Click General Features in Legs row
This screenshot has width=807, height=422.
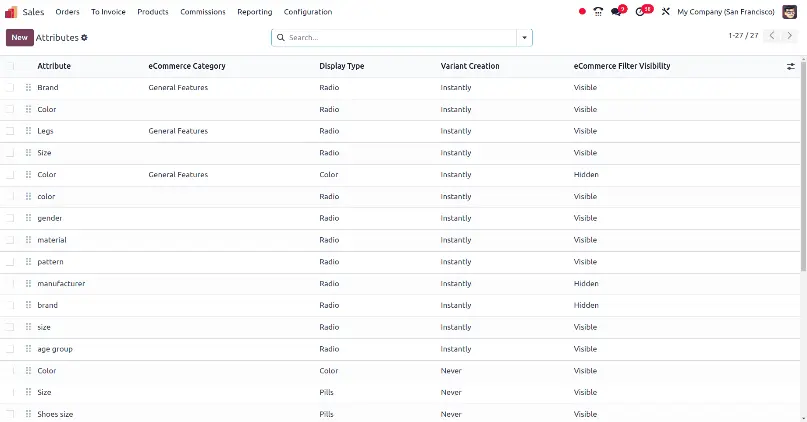pos(178,131)
